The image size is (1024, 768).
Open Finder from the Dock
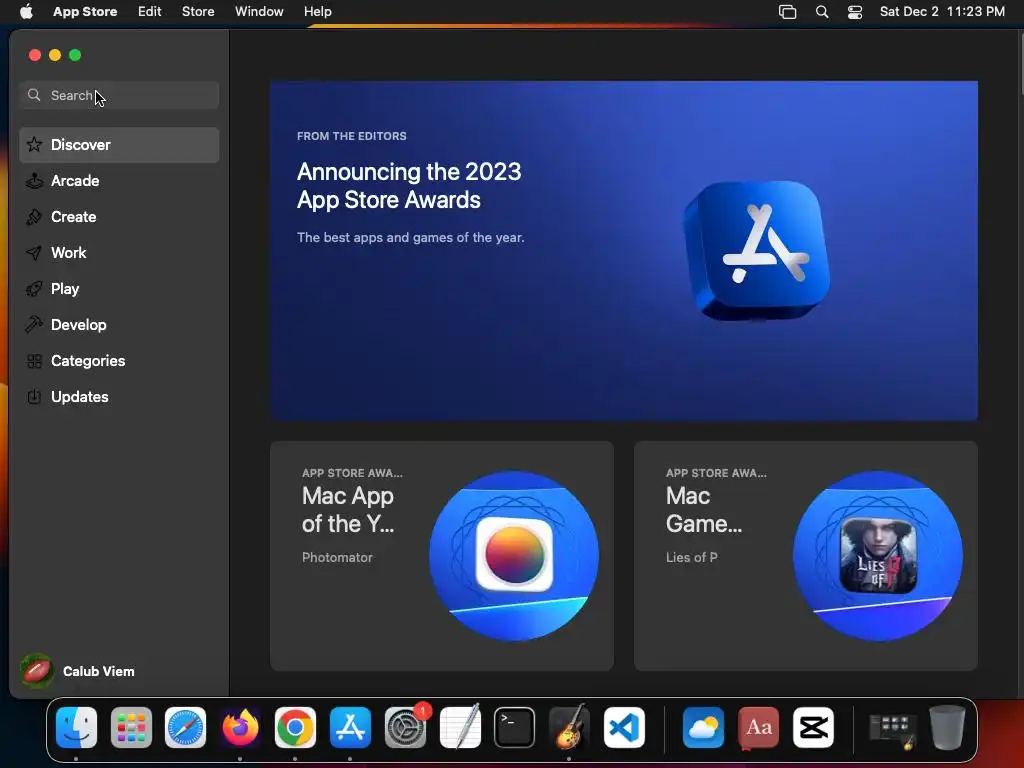coord(76,728)
